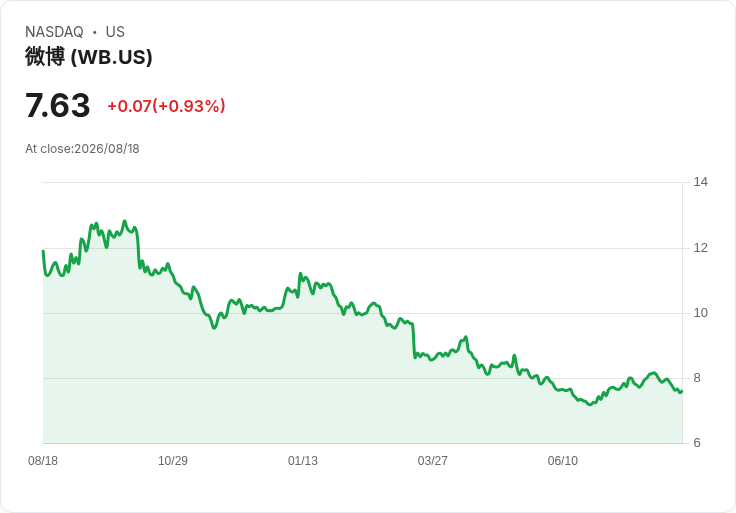Click the current price 7.63
736x513 pixels.
[x=57, y=105]
